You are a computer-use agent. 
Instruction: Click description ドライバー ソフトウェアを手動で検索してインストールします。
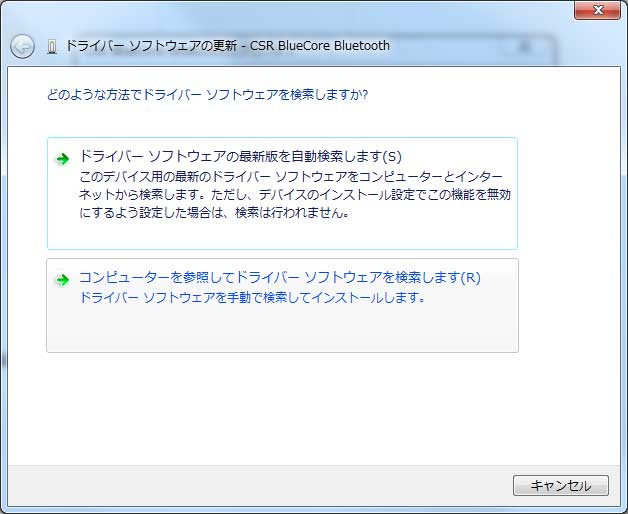click(x=252, y=297)
